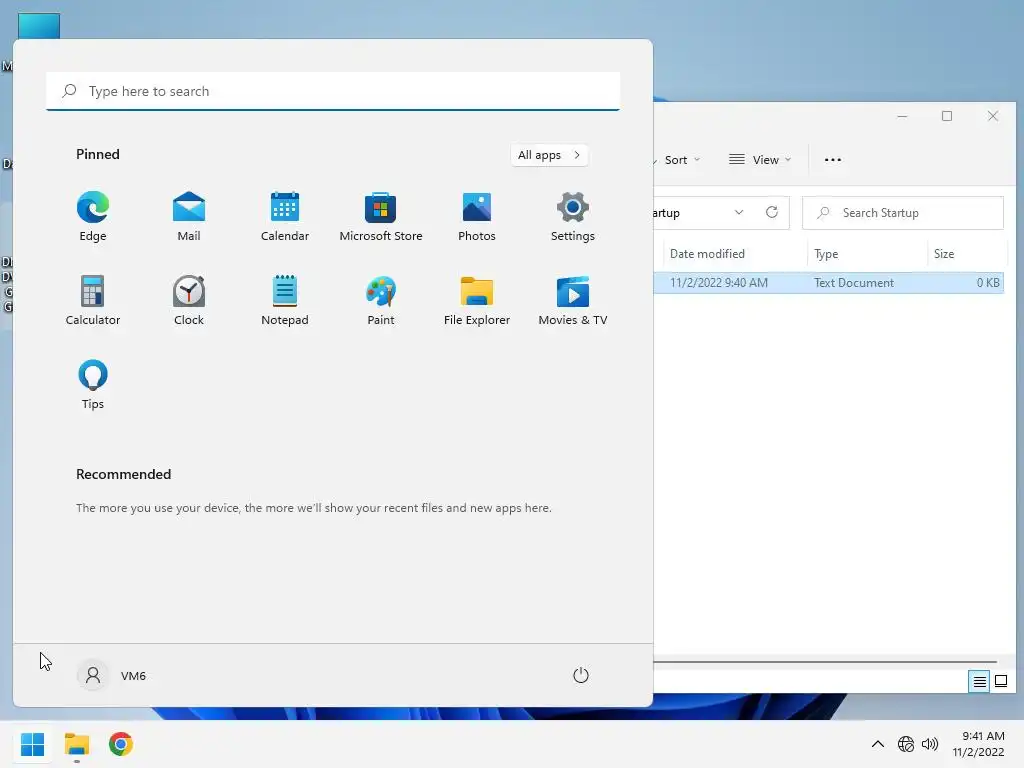1024x768 pixels.
Task: Open the VM6 user account menu
Action: (112, 675)
